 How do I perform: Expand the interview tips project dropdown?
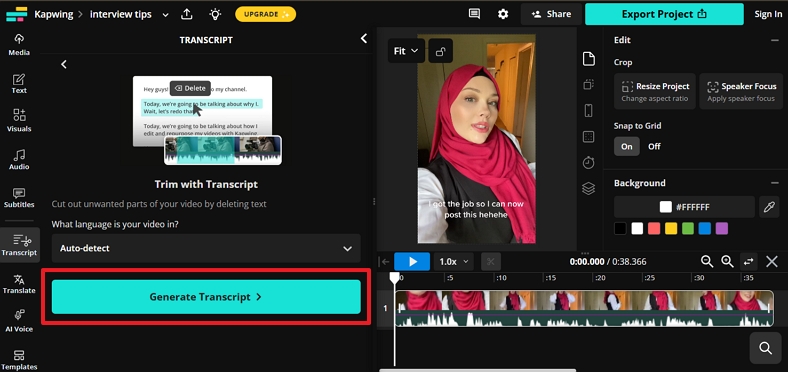pyautogui.click(x=165, y=15)
